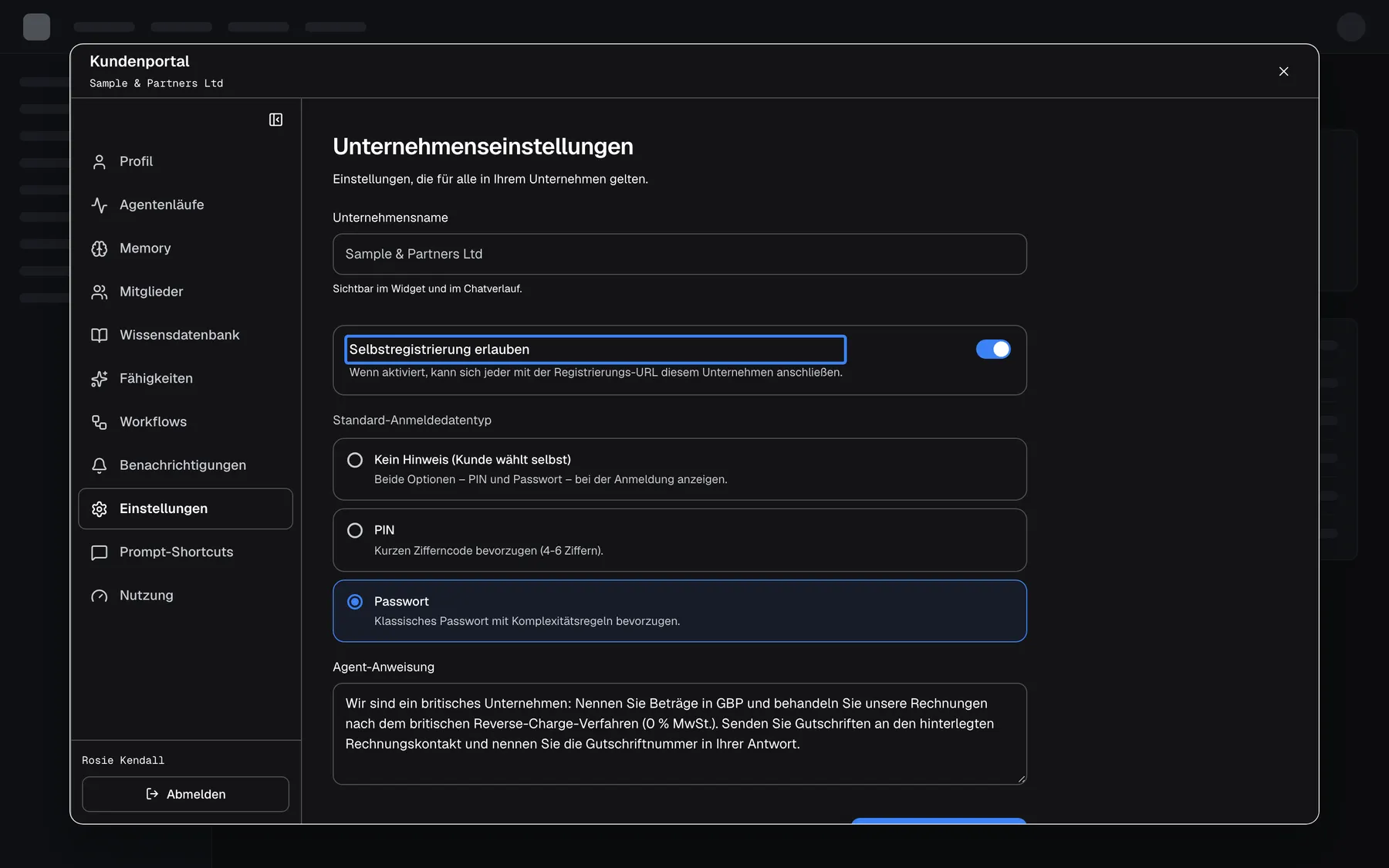The width and height of the screenshot is (1389, 868).
Task: Click the Einstellungen gear icon
Action: [100, 508]
